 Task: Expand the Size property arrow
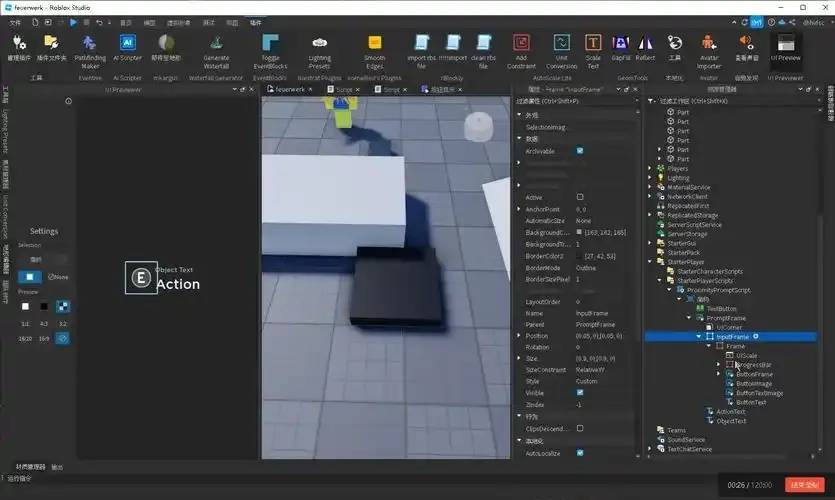pyautogui.click(x=519, y=358)
